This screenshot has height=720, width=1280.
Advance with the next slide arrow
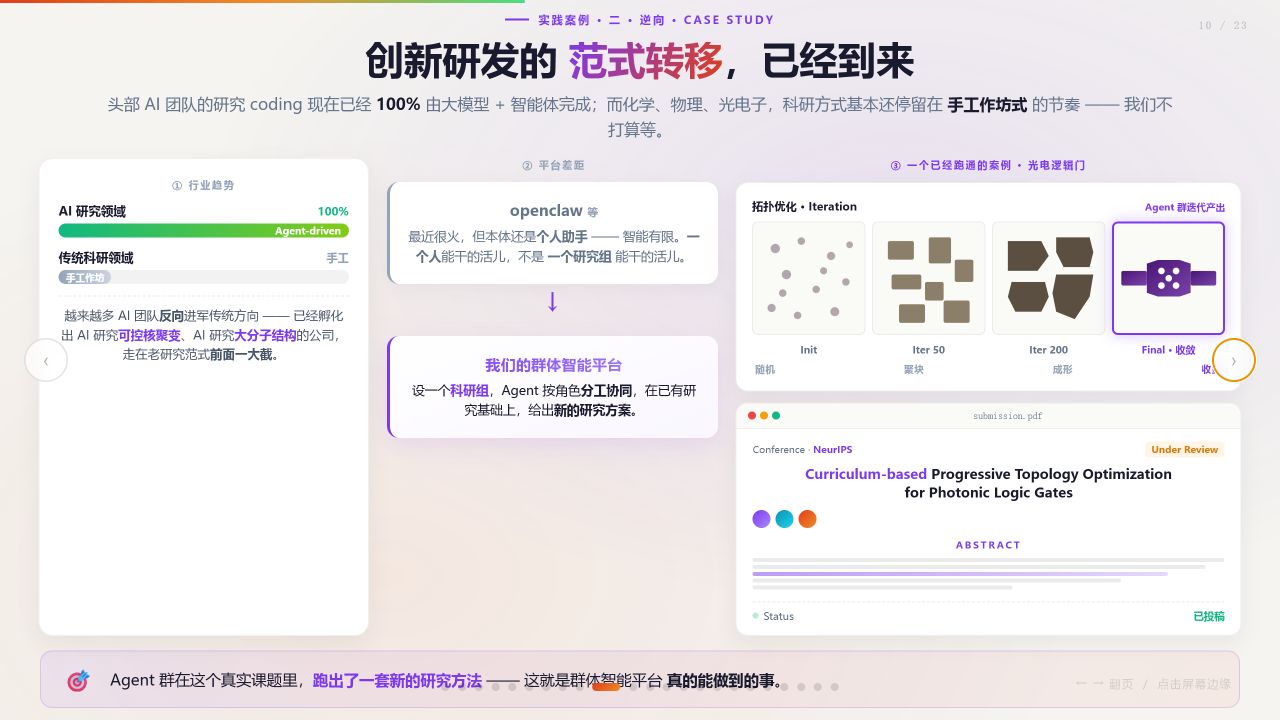click(1234, 360)
